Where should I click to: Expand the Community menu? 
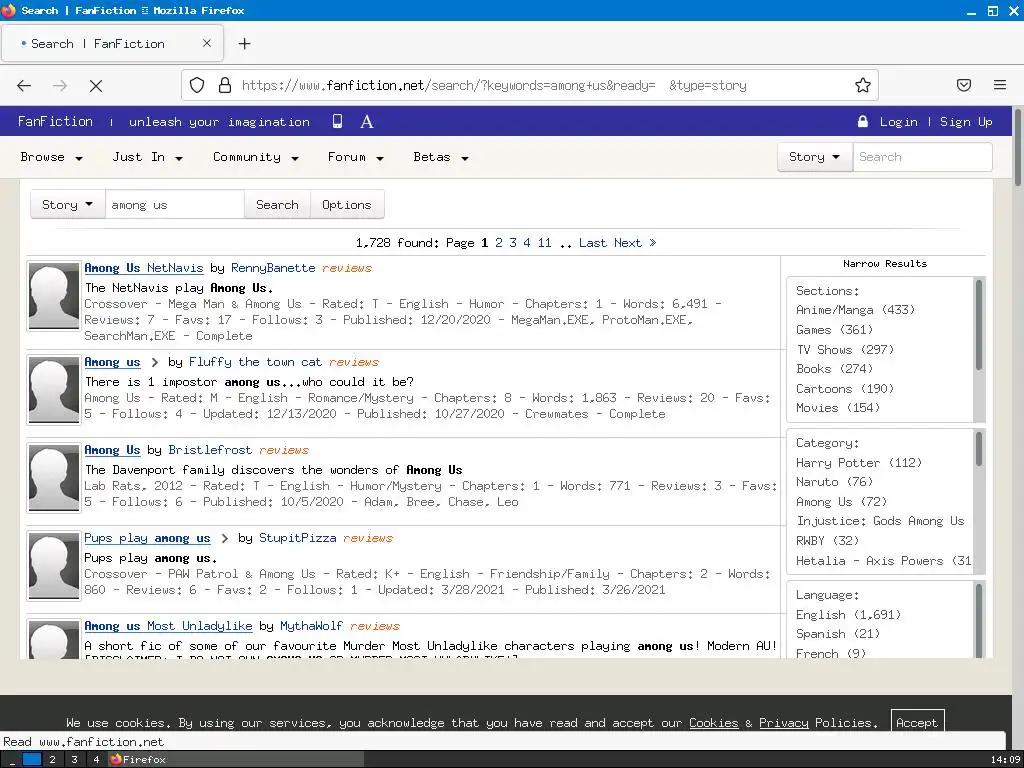coord(256,157)
